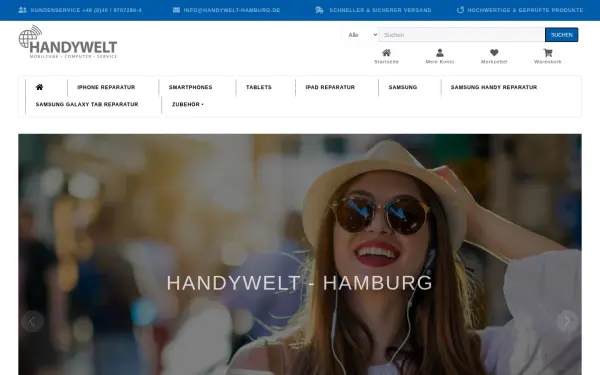Open Samsung menu item

(x=403, y=87)
